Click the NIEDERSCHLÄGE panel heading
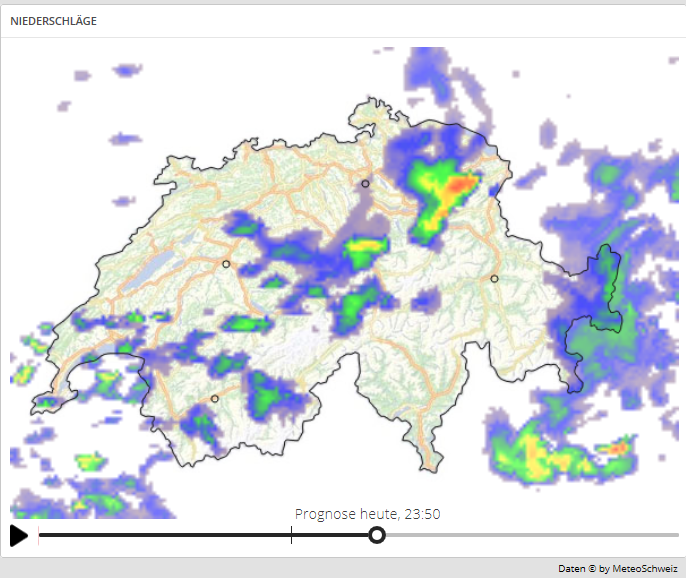The height and width of the screenshot is (578, 686). tap(53, 21)
